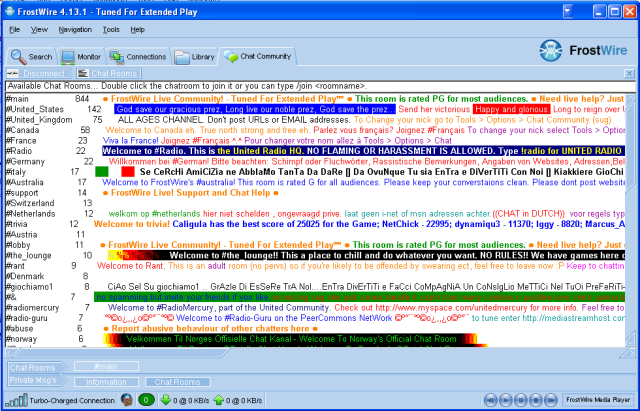This screenshot has height=411, width=640.
Task: Click the vertical scrollbar up arrow
Action: click(x=630, y=98)
